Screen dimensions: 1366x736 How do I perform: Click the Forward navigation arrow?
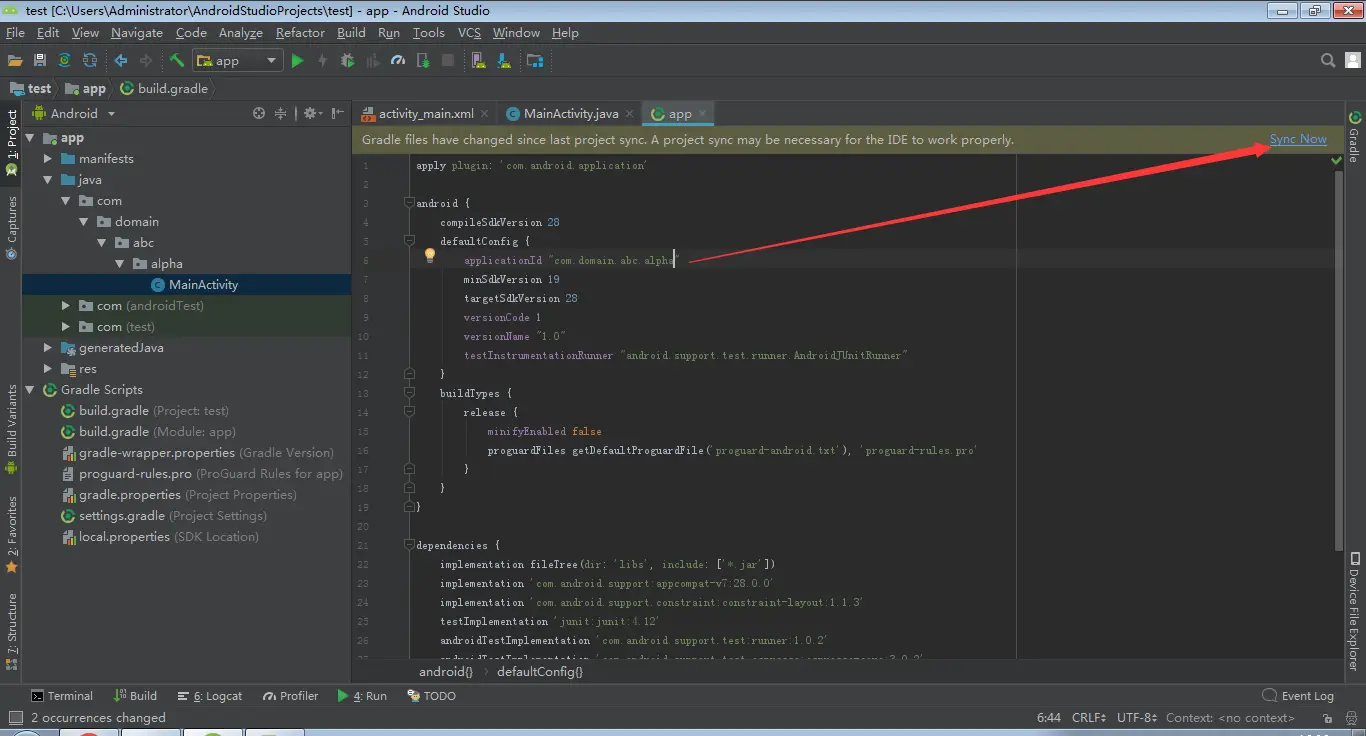(x=146, y=61)
